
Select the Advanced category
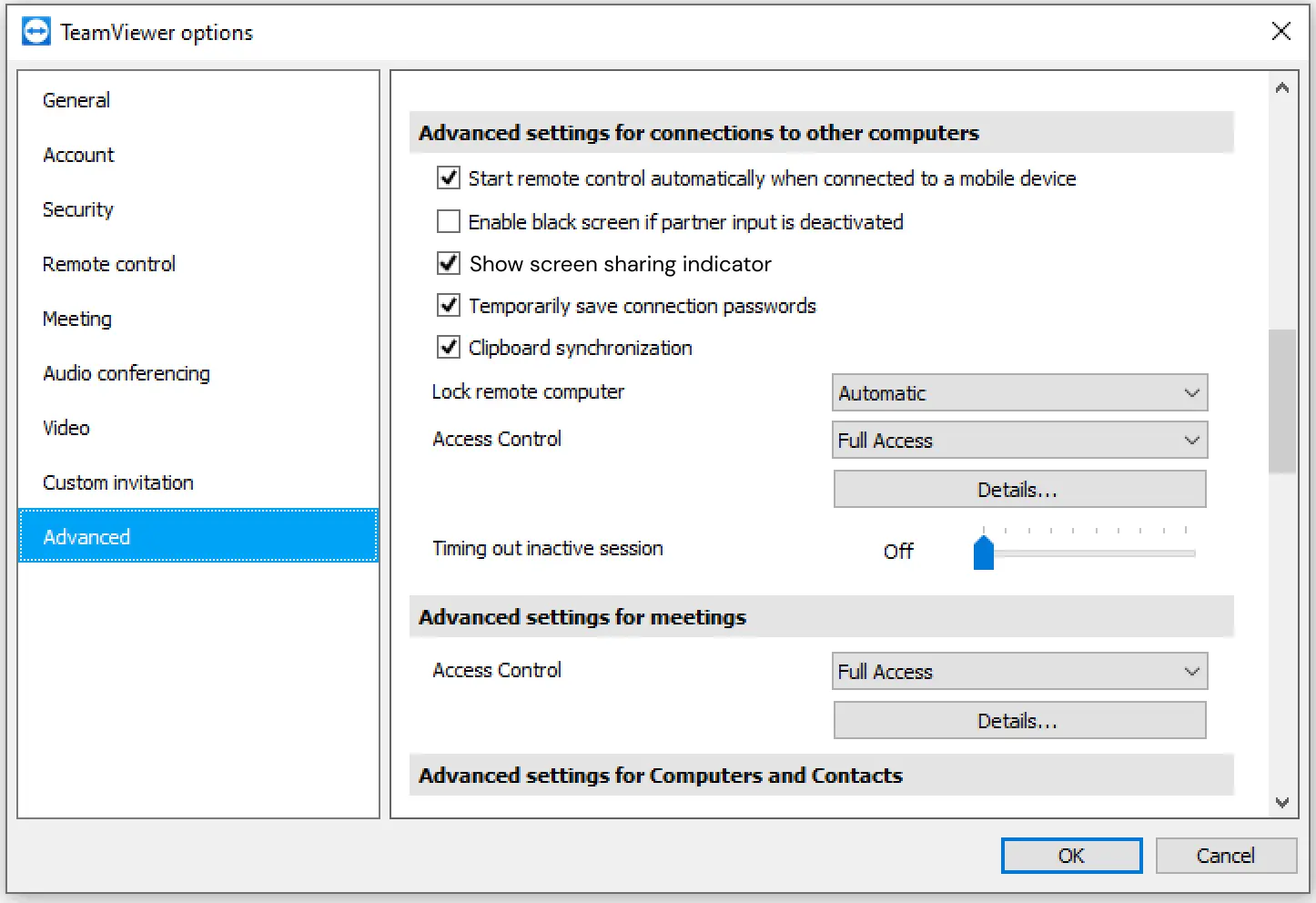pos(198,536)
